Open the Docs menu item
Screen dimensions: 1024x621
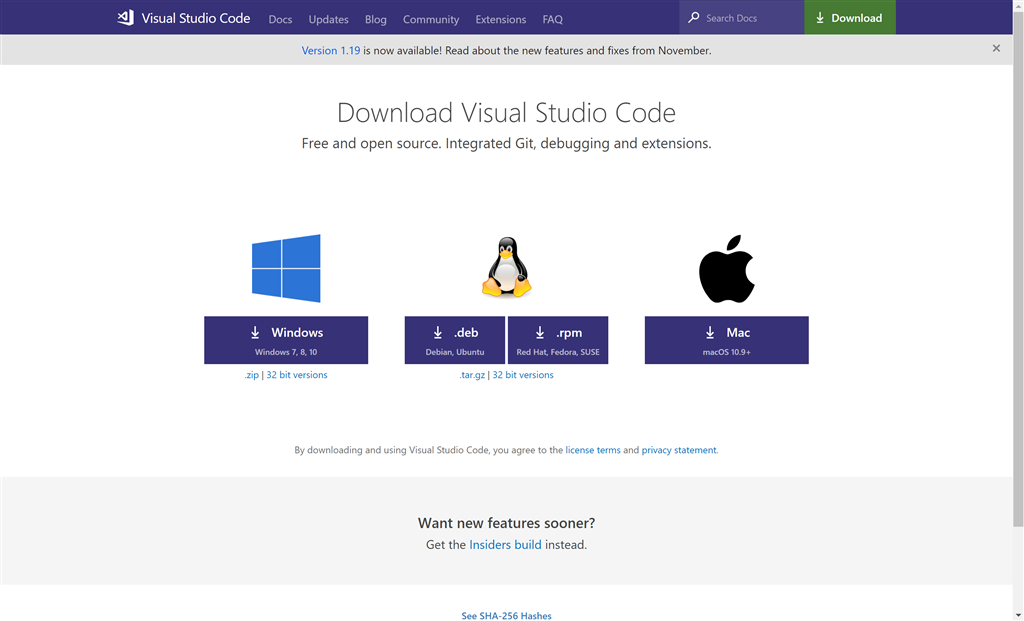[x=280, y=19]
